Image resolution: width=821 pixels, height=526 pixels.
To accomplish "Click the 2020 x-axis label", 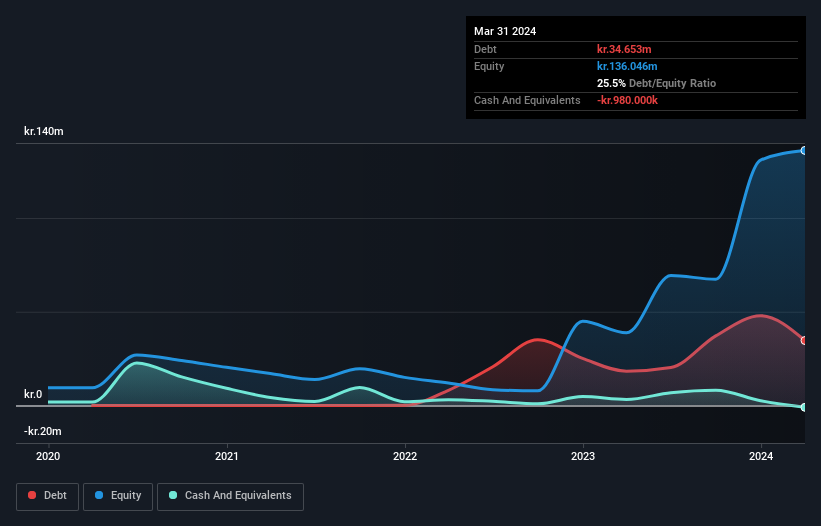I will coord(48,456).
